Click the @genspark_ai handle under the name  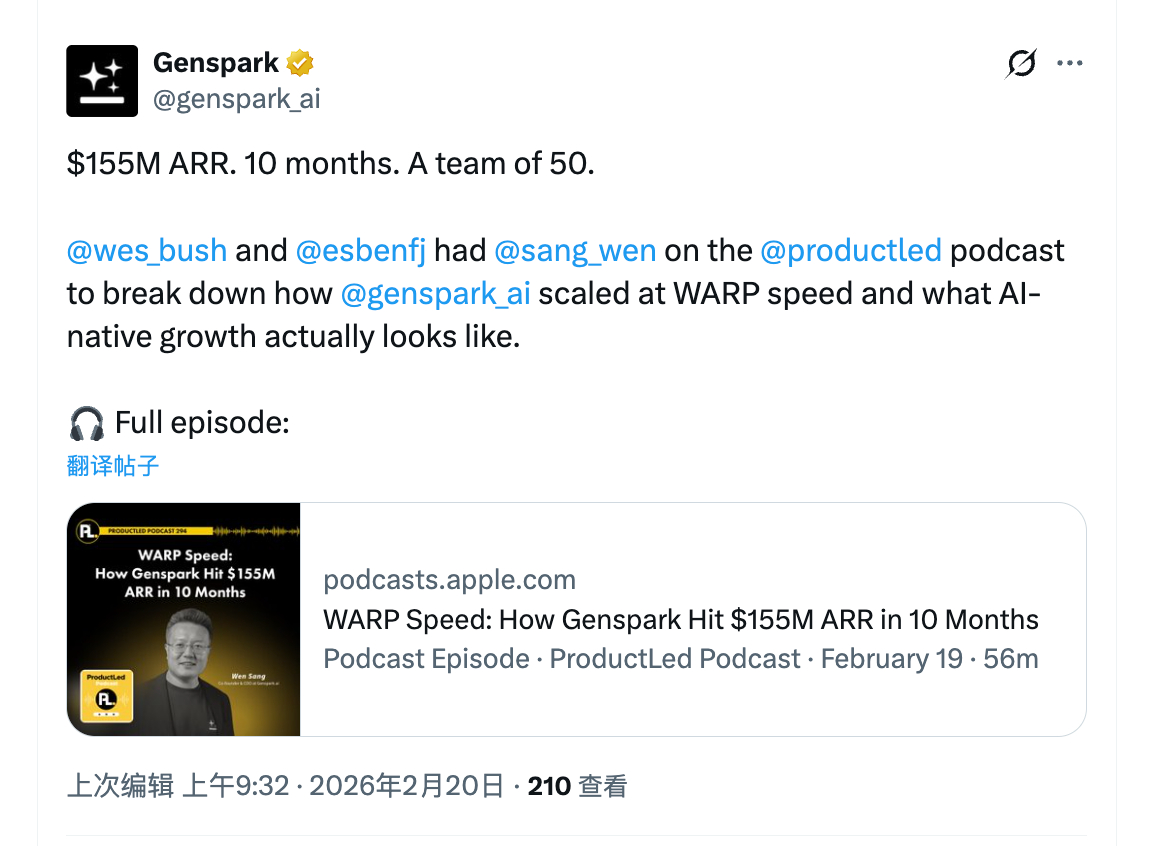(237, 98)
